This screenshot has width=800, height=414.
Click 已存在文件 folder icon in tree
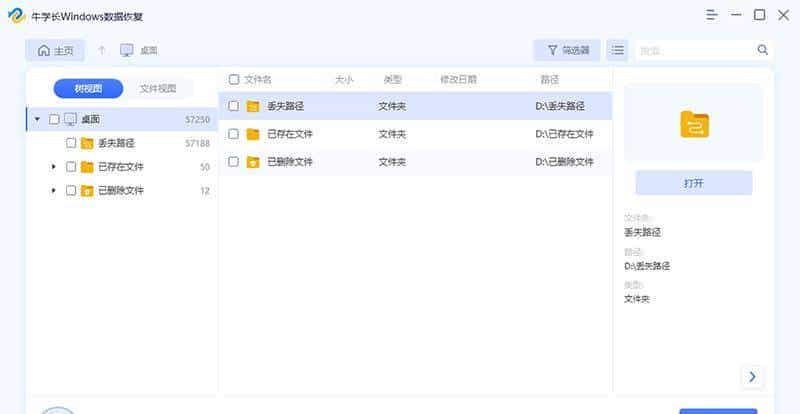click(87, 167)
